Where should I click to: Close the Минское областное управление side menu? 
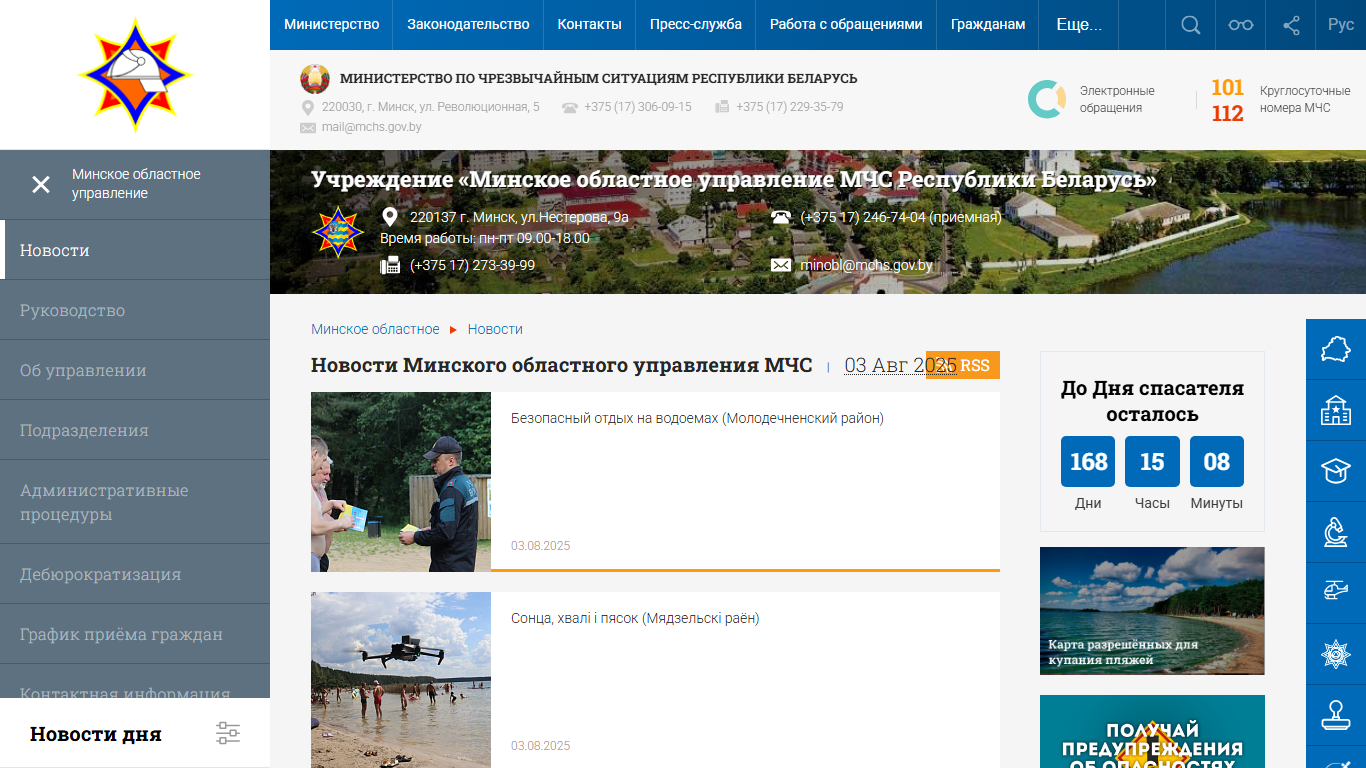[x=41, y=184]
